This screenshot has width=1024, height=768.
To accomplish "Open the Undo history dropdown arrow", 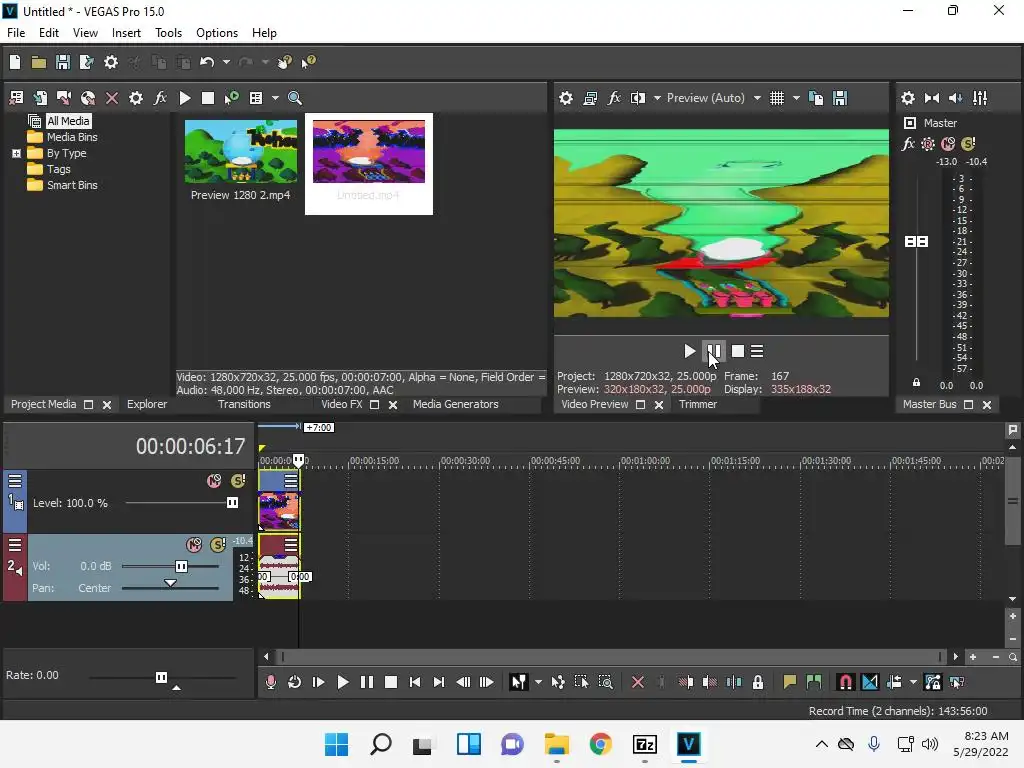I will [x=226, y=62].
